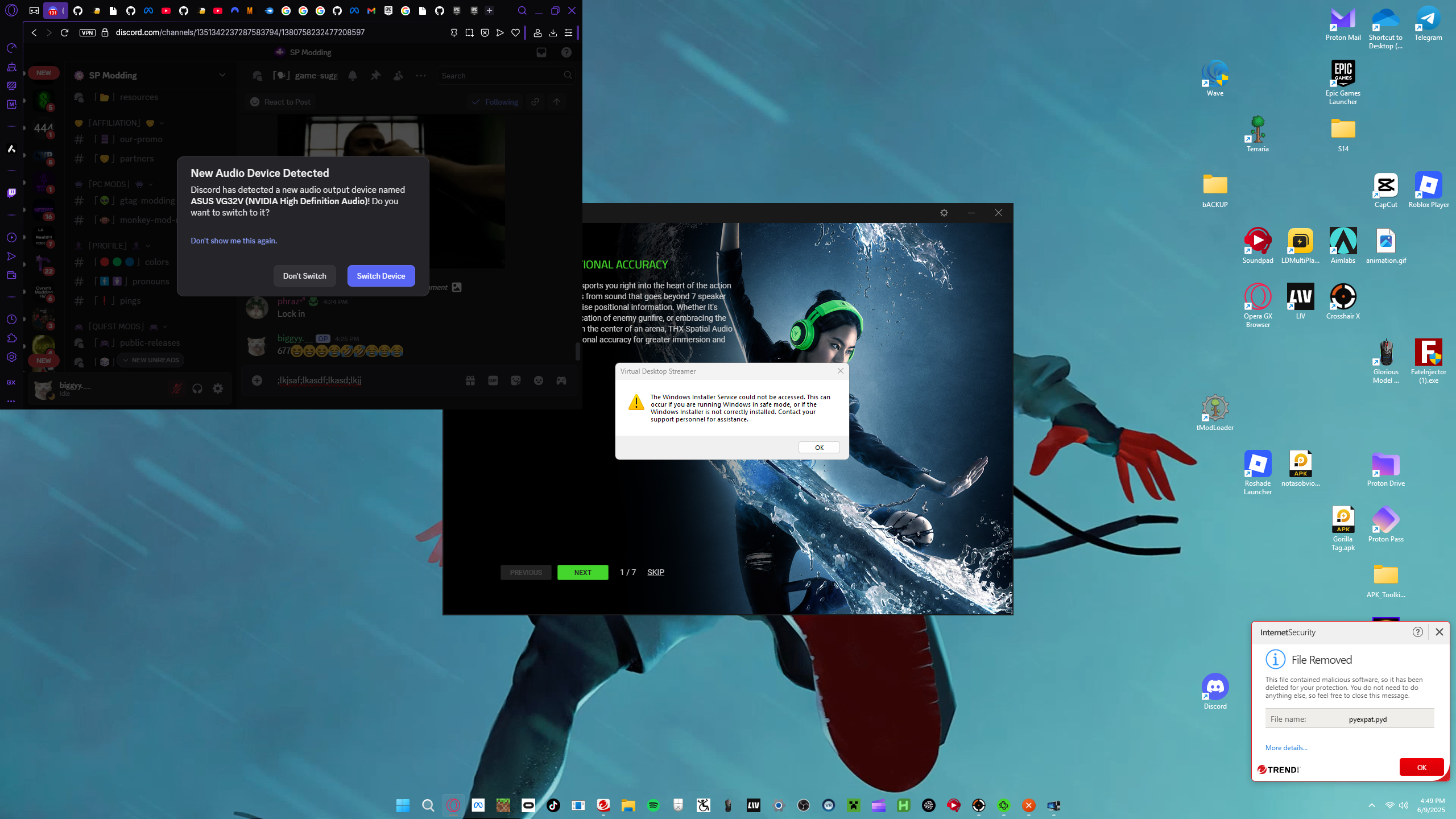Open the GIF picker icon

[493, 380]
